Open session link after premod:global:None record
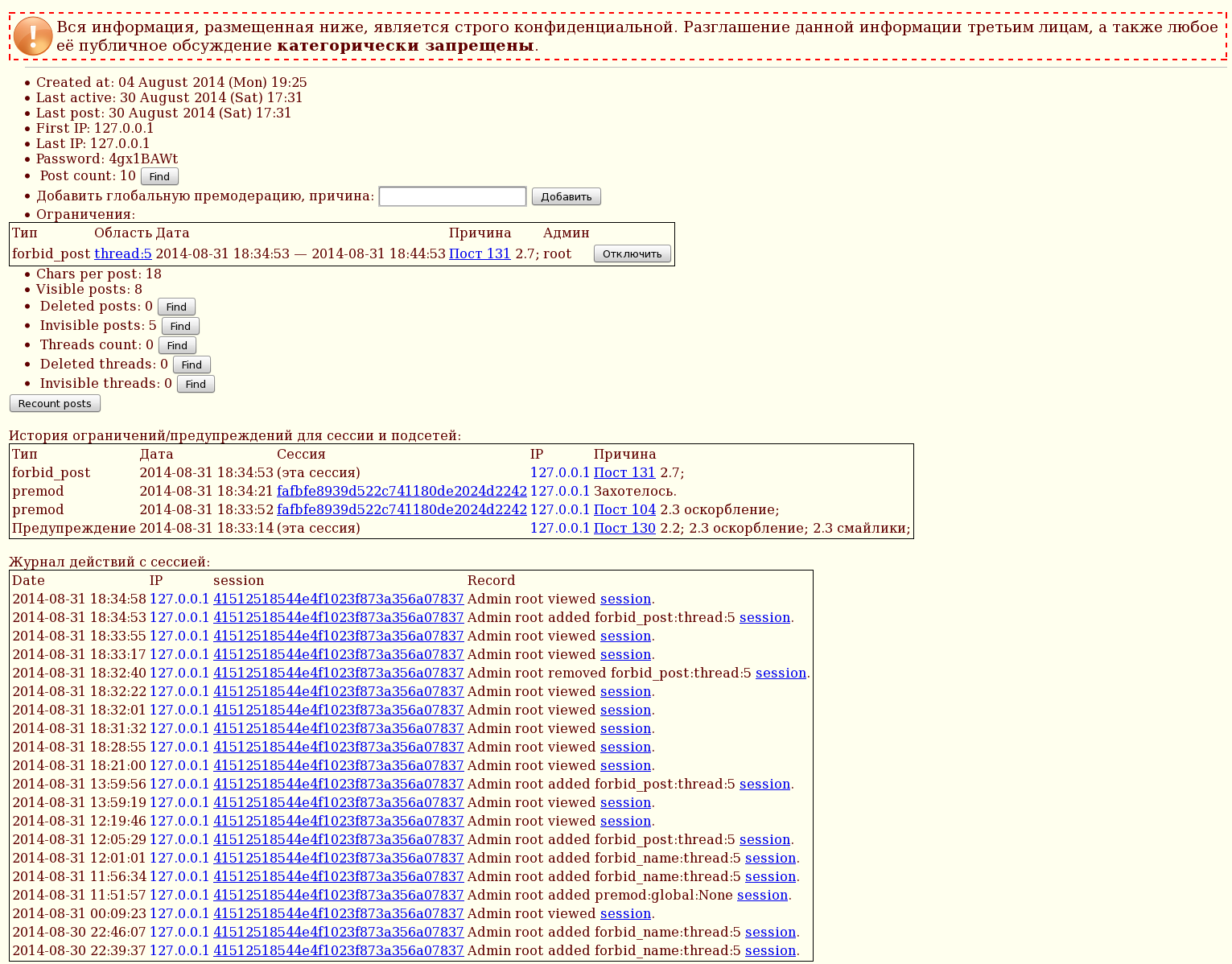This screenshot has height=964, width=1232. click(762, 895)
